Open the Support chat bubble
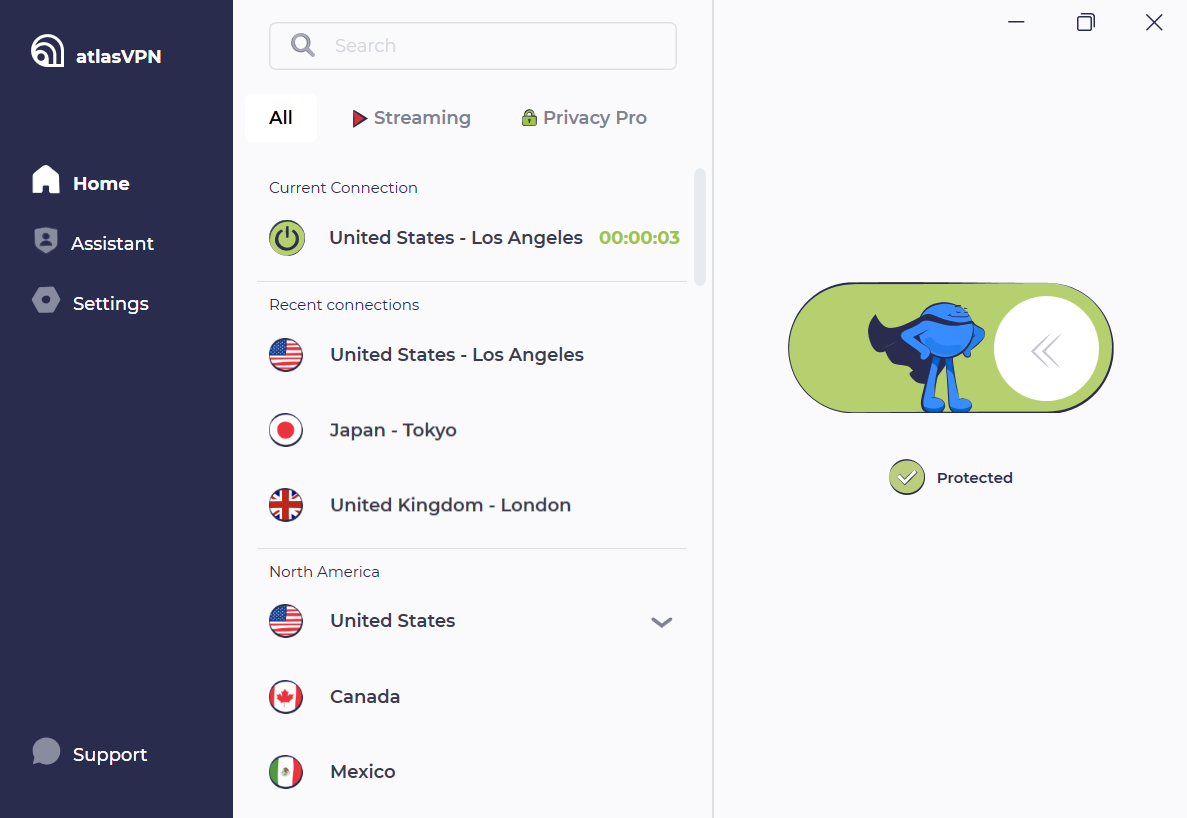The height and width of the screenshot is (818, 1187). 46,751
